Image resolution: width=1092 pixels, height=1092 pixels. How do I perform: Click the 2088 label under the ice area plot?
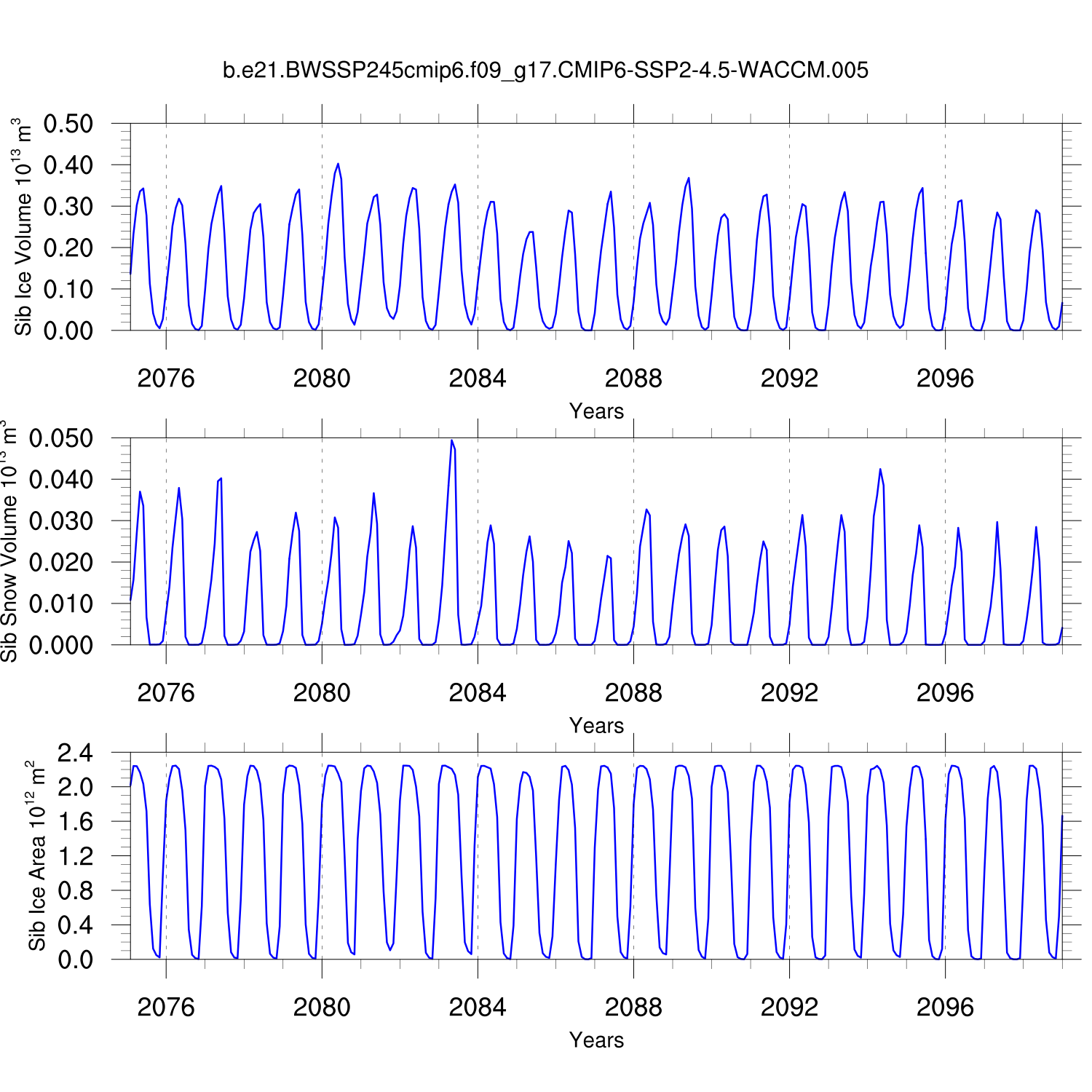[633, 1008]
